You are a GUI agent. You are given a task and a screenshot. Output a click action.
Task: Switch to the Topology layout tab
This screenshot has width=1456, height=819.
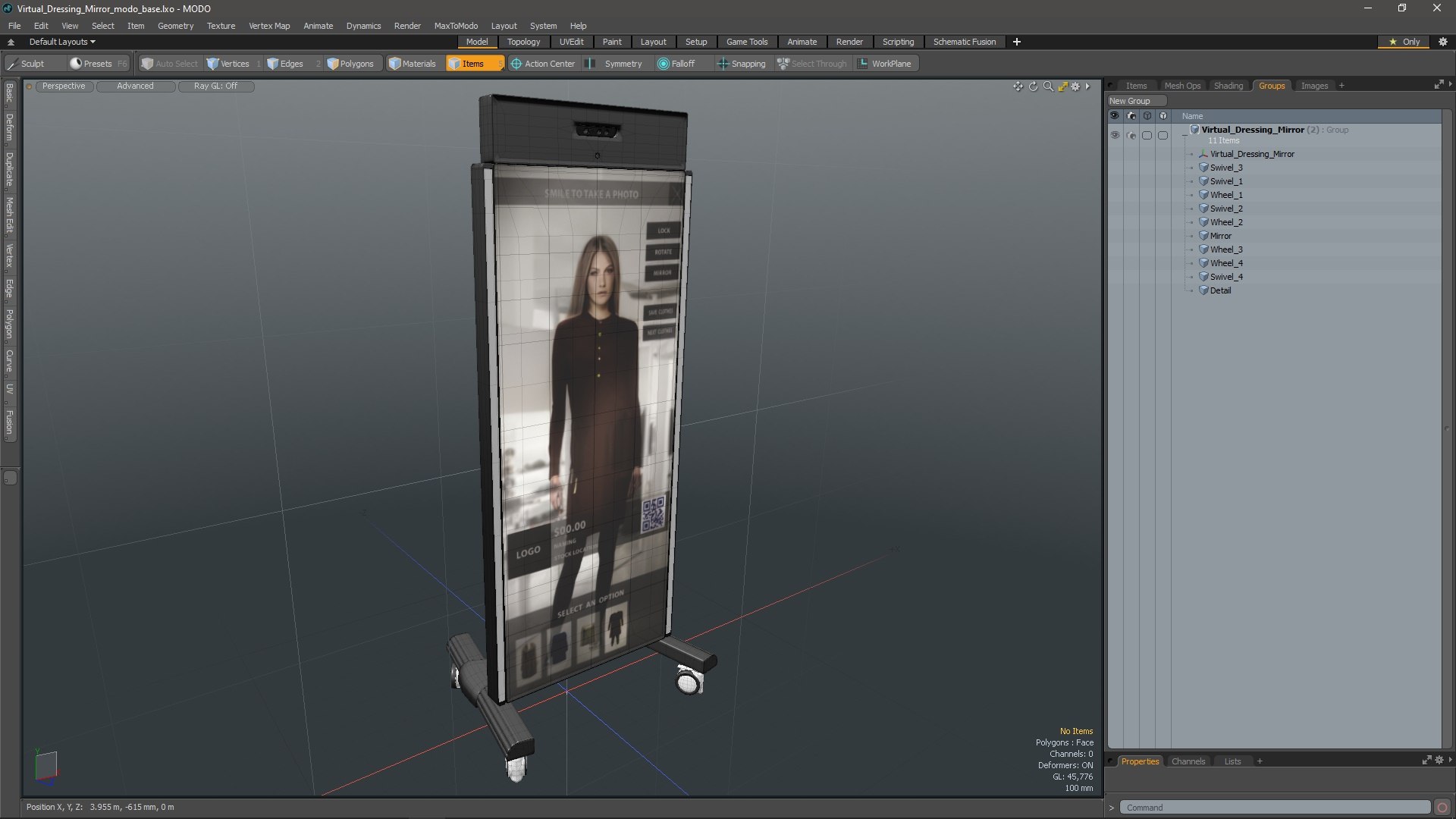(x=523, y=42)
